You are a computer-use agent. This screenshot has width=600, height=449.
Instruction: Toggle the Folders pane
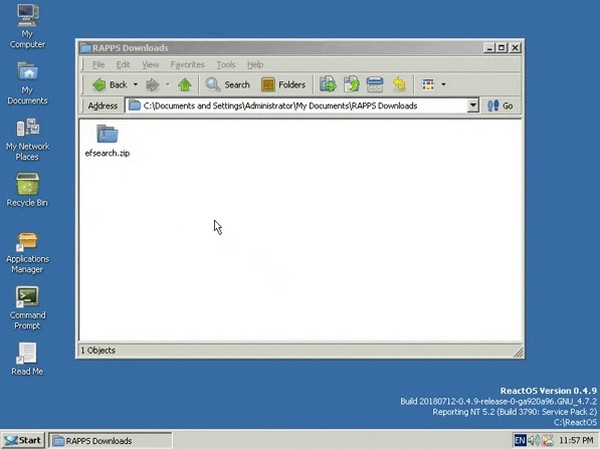pos(283,85)
